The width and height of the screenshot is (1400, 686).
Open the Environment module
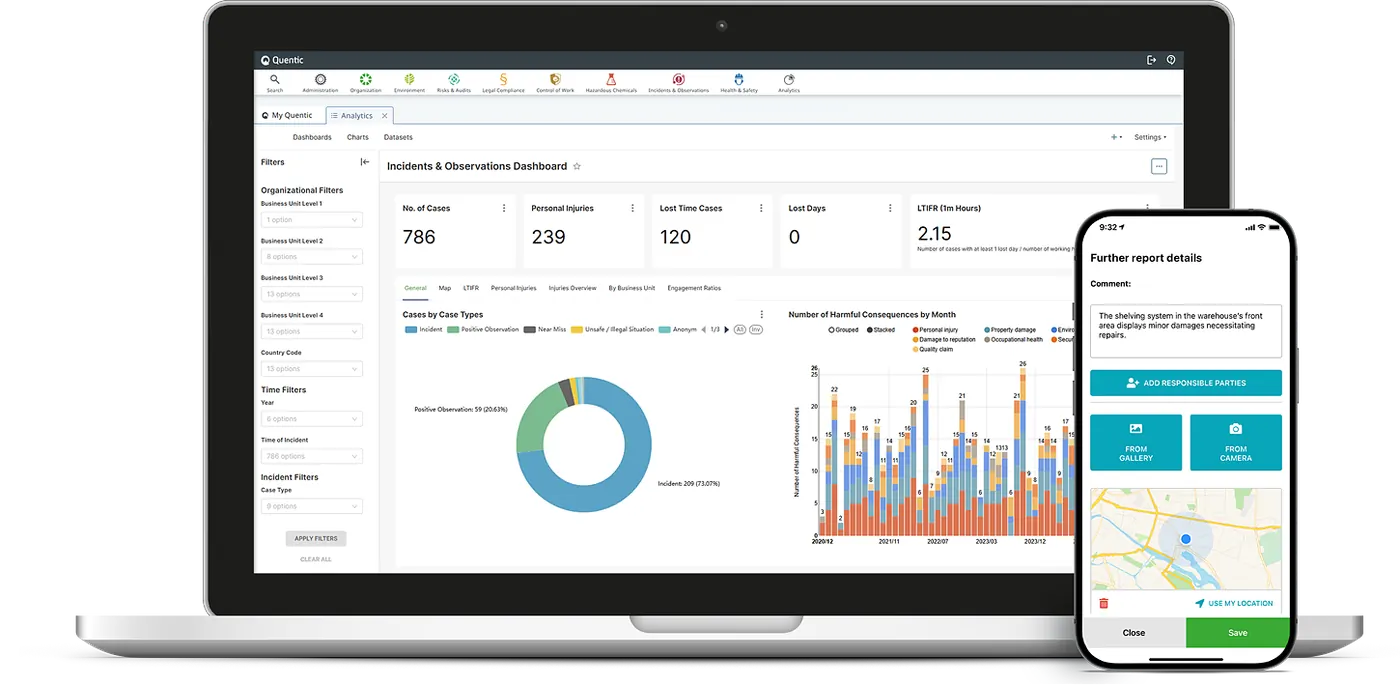coord(409,83)
